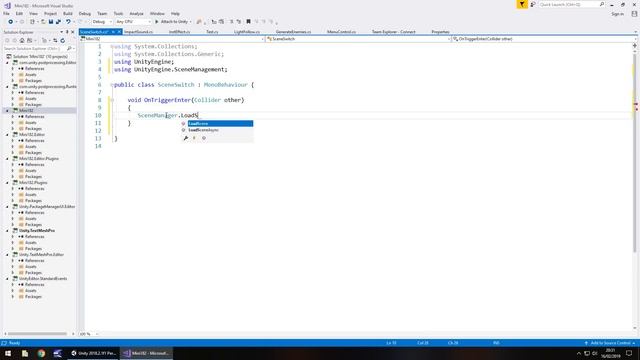This screenshot has height=360, width=640.
Task: Click the wrench icon in IntelliSense popup
Action: [186, 138]
